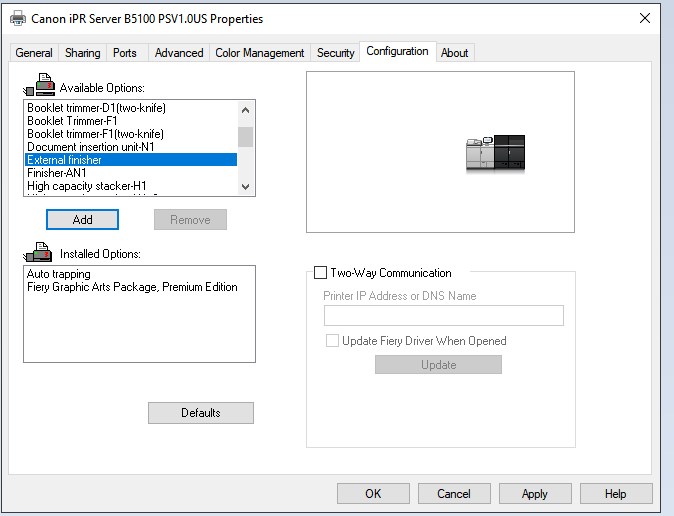Open the About tab
674x516 pixels.
(x=454, y=53)
